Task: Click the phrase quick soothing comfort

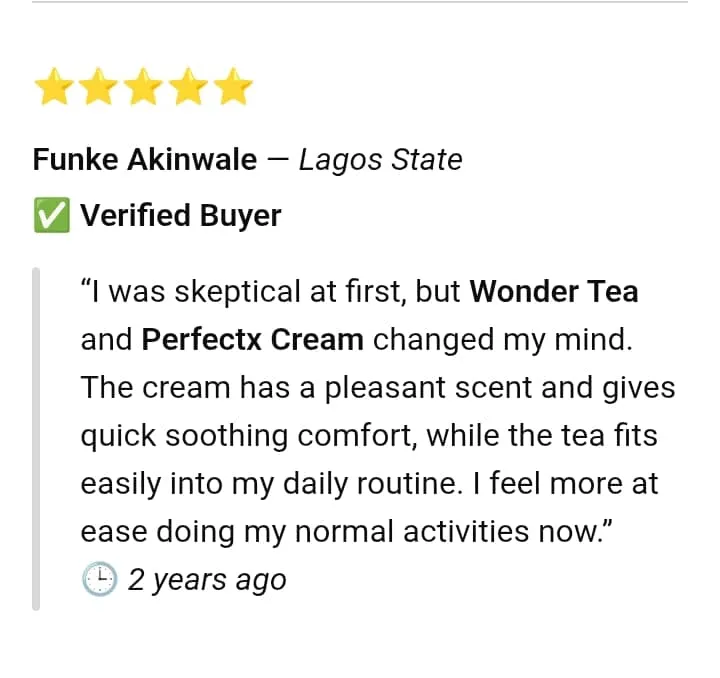Action: click(248, 436)
